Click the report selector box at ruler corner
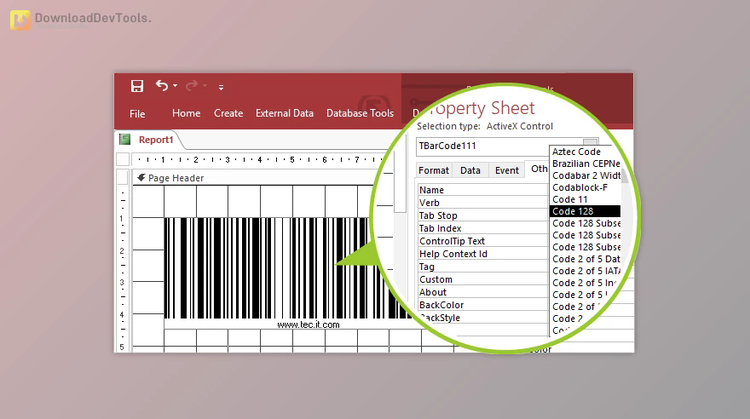750x419 pixels. [x=123, y=159]
